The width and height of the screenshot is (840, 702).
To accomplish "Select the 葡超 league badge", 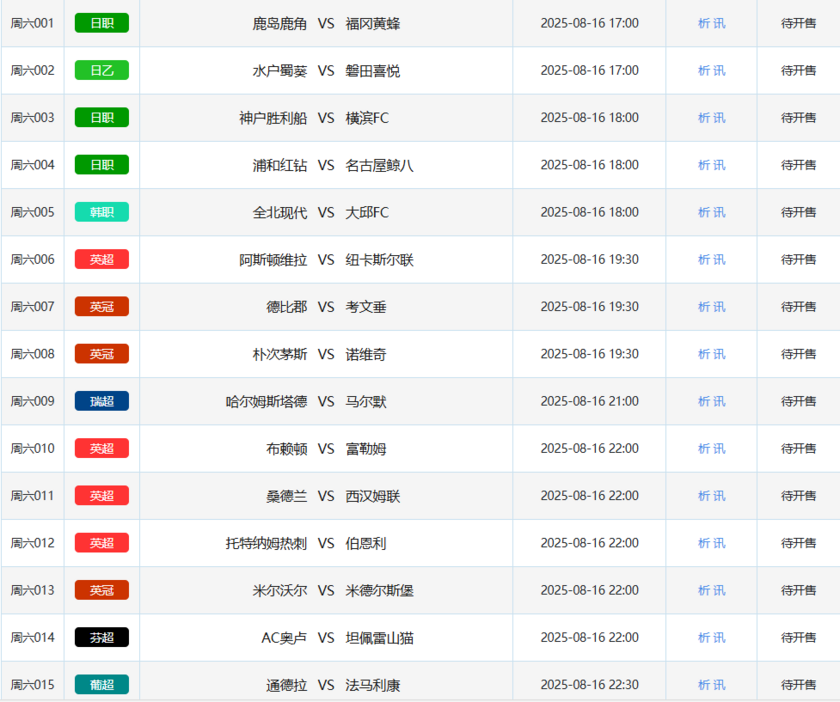I will 102,685.
